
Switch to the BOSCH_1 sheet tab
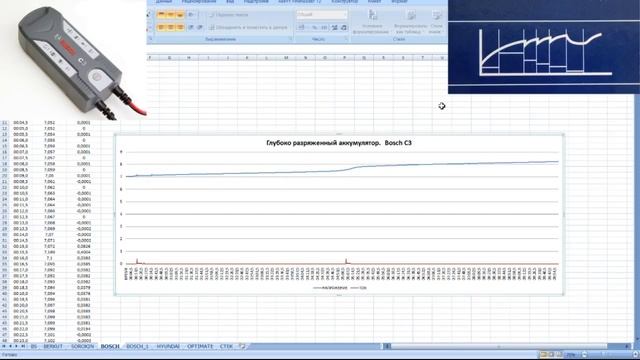(x=138, y=346)
